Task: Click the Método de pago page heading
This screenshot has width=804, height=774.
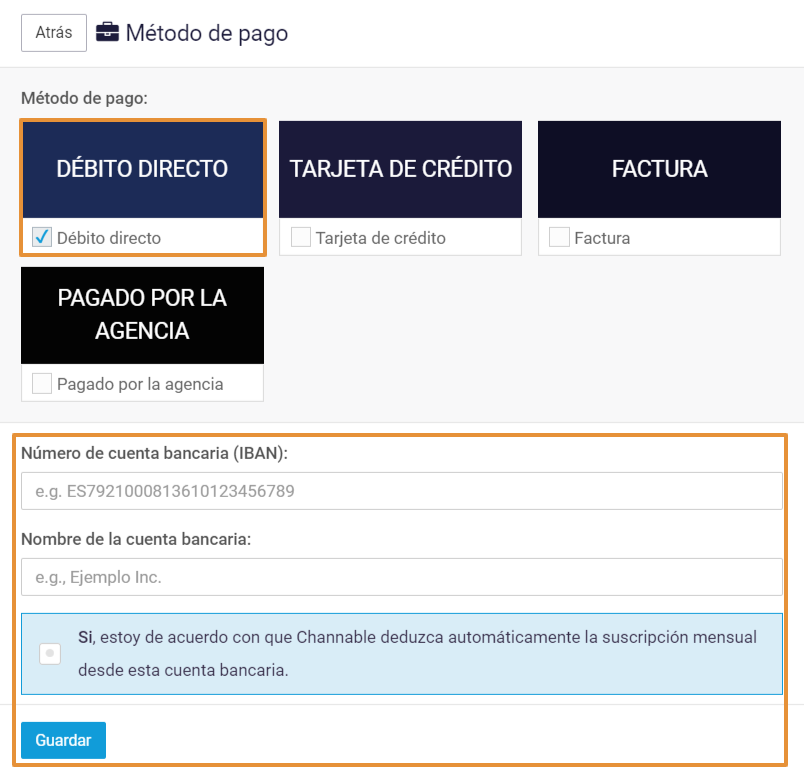Action: pos(207,33)
